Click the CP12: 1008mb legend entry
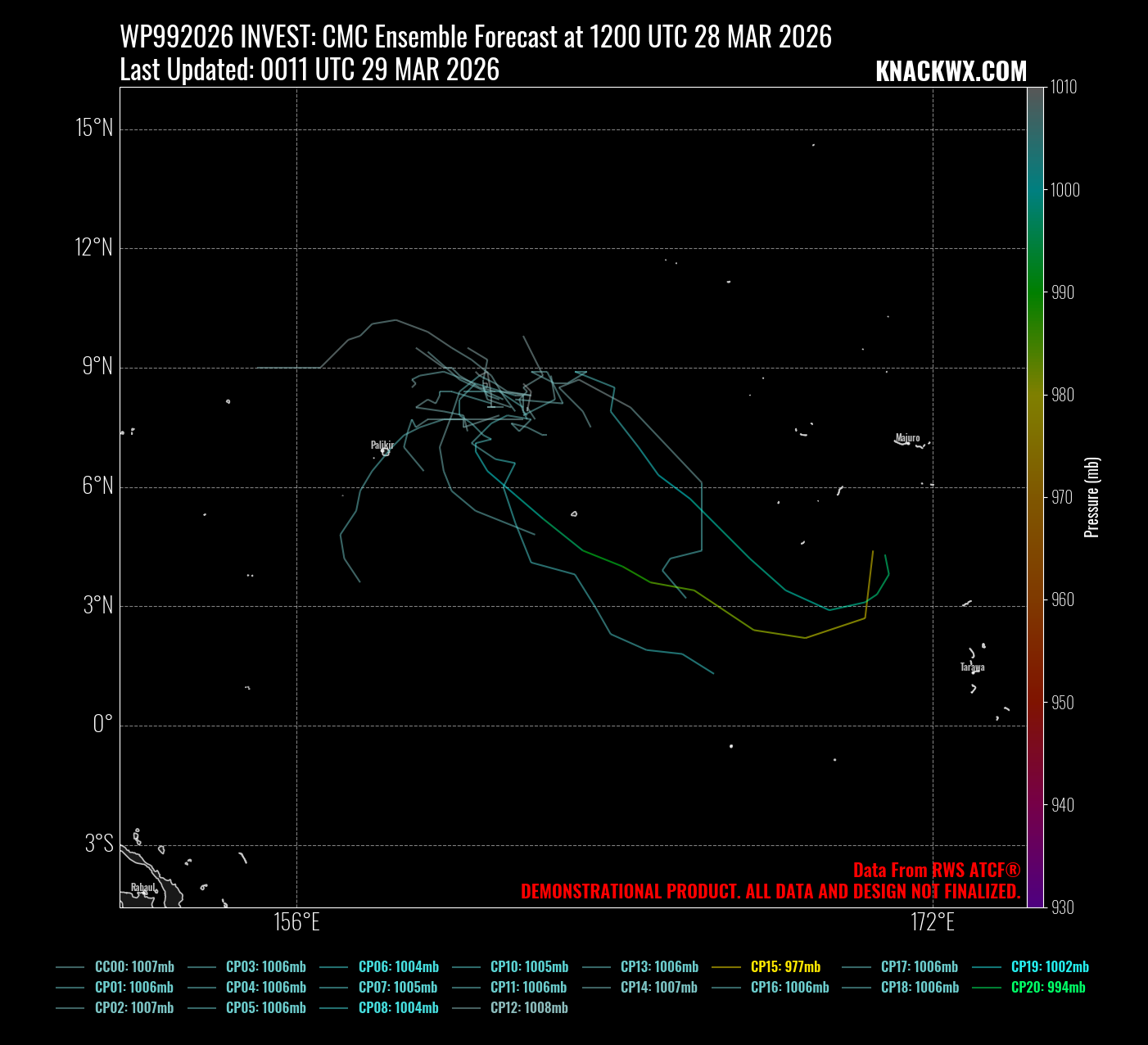1148x1045 pixels. click(529, 1007)
